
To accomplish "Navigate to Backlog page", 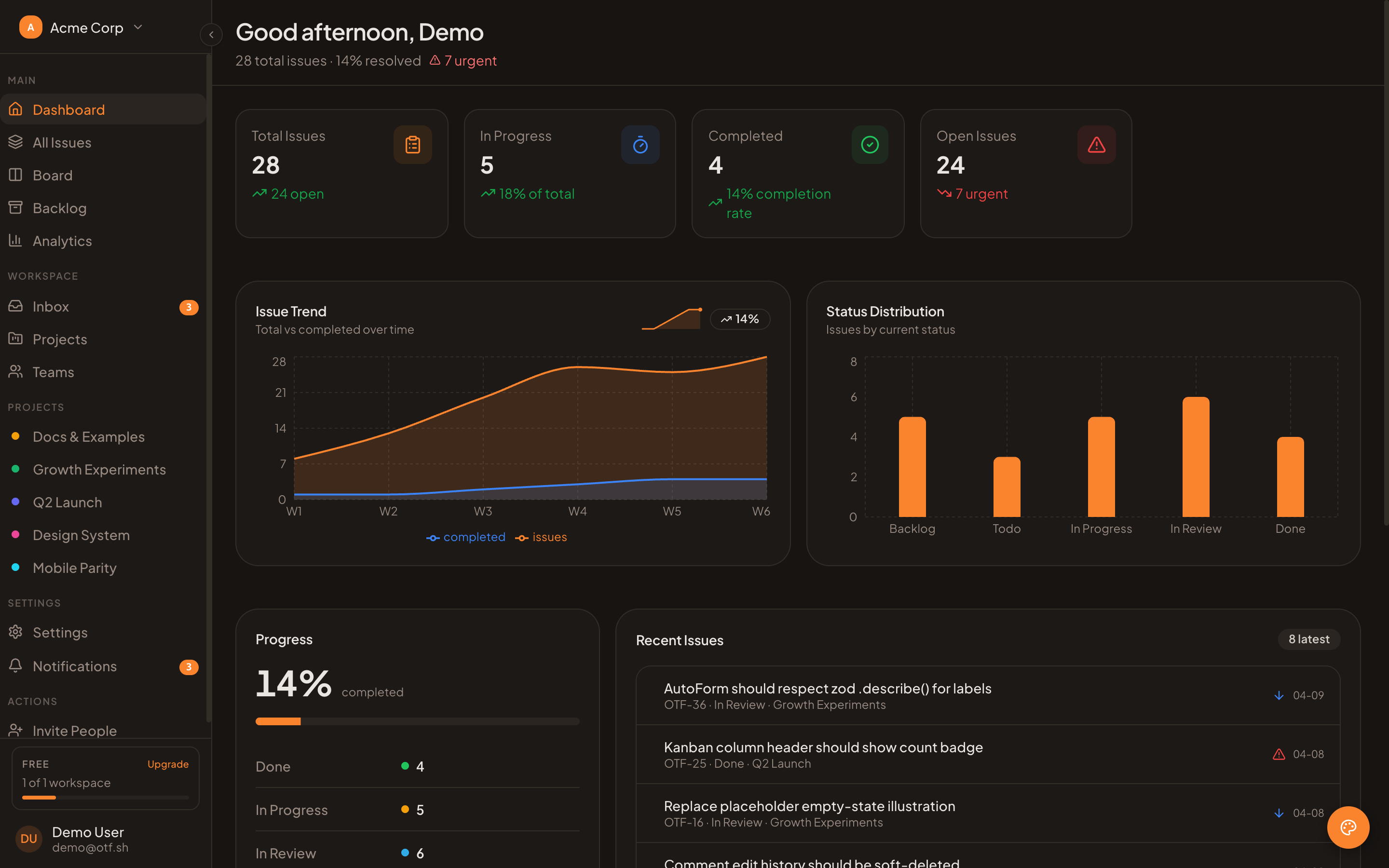I will coord(103,208).
